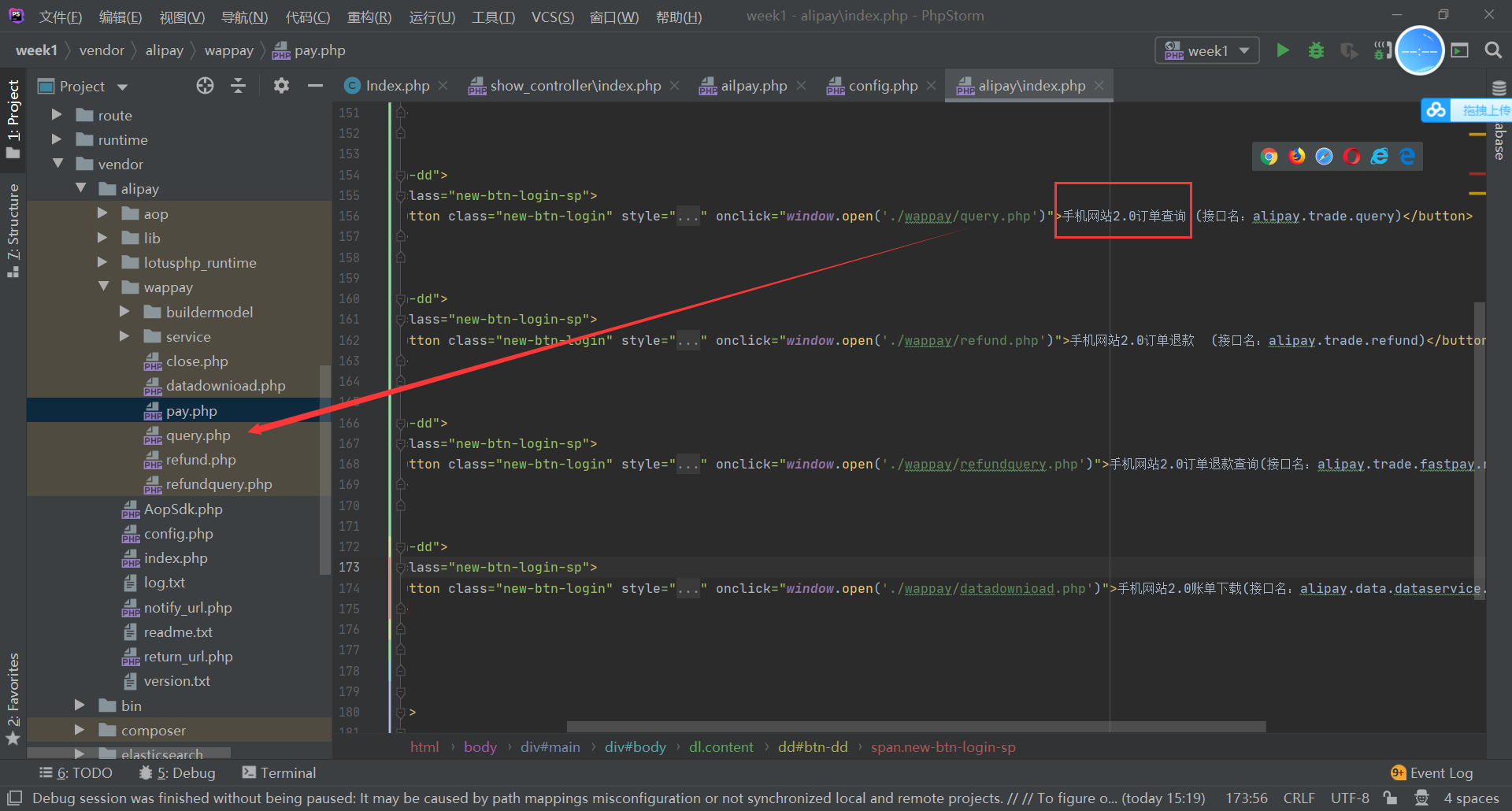Open the week1 run configuration dropdown
The height and width of the screenshot is (811, 1512).
pyautogui.click(x=1207, y=50)
